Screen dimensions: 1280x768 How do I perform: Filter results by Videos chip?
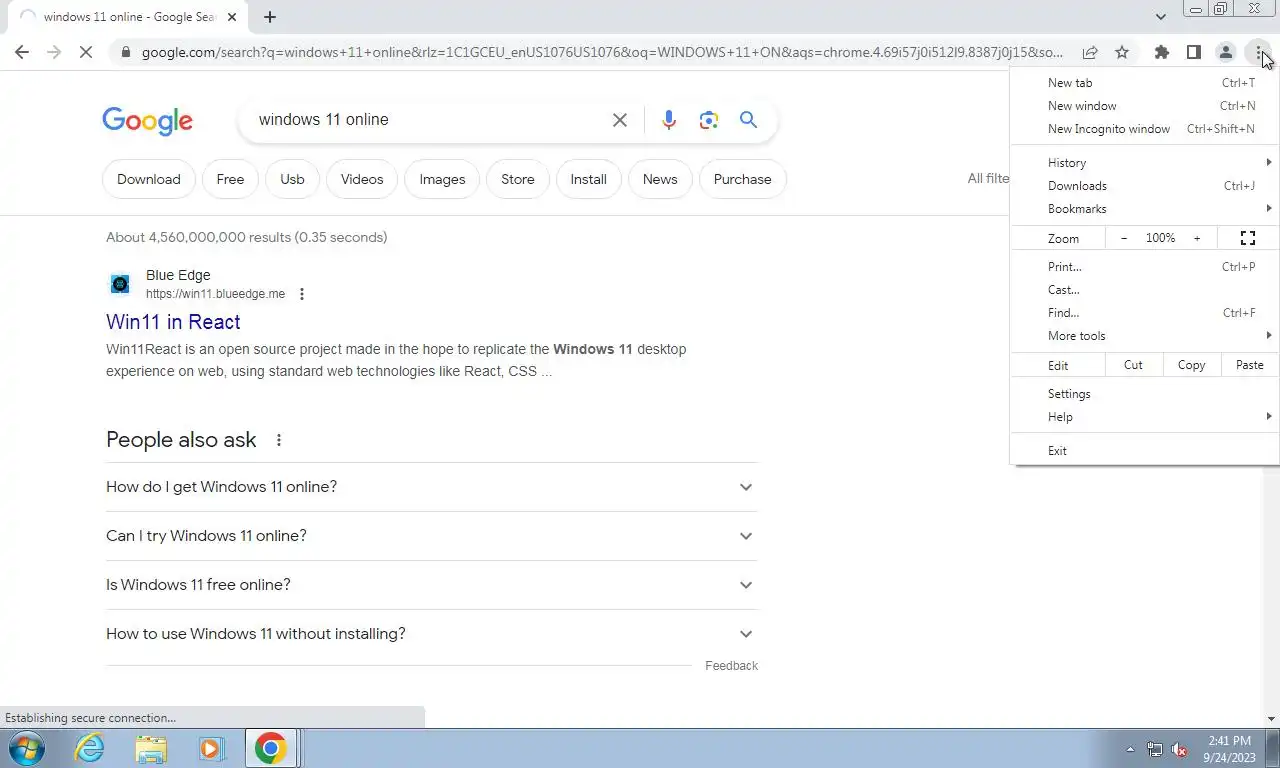pos(362,179)
